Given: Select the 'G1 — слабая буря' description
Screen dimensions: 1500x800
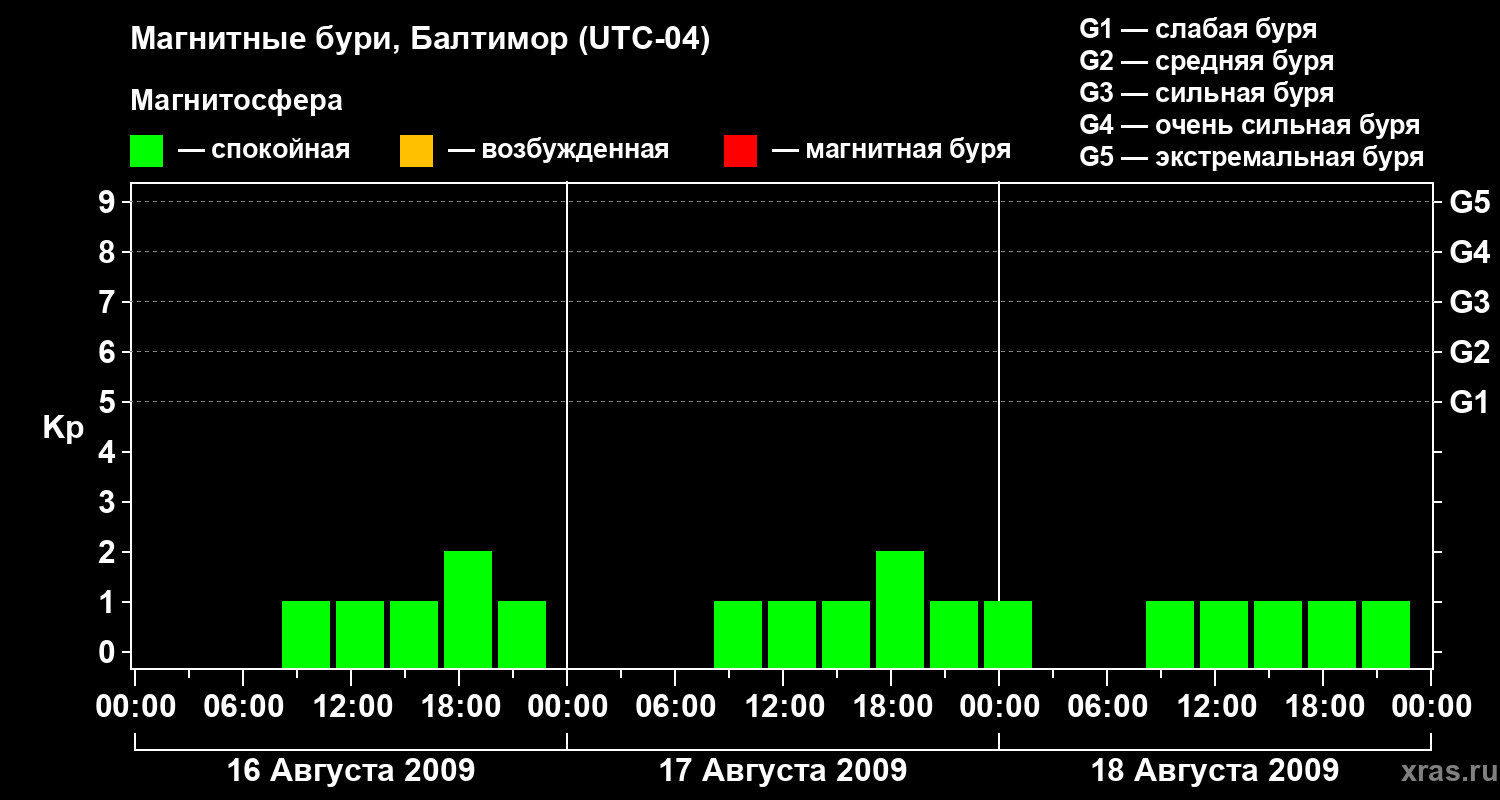Looking at the screenshot, I should 1198,28.
